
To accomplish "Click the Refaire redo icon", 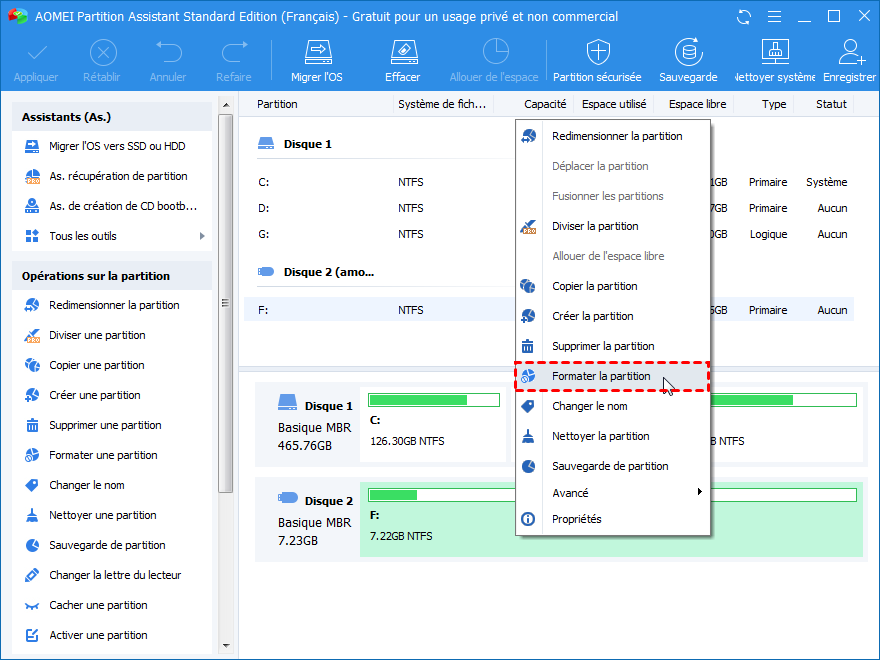I will (x=234, y=53).
